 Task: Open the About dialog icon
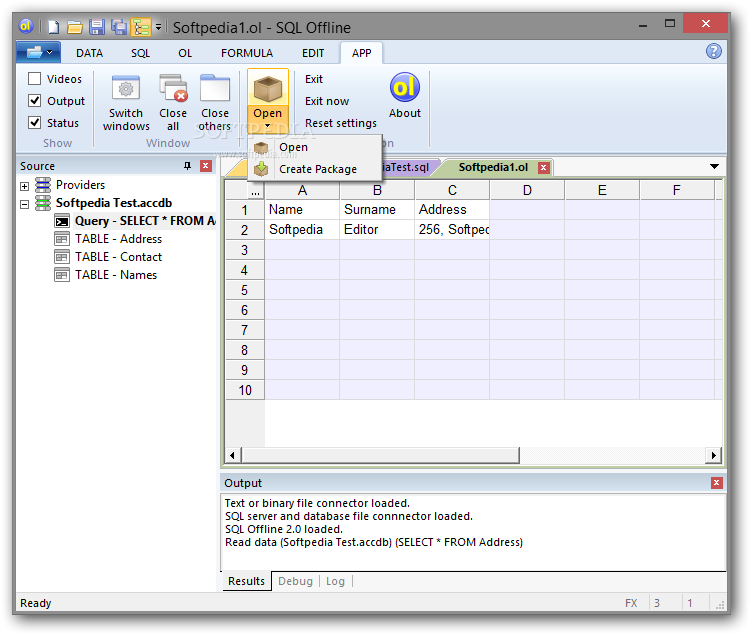pyautogui.click(x=405, y=87)
